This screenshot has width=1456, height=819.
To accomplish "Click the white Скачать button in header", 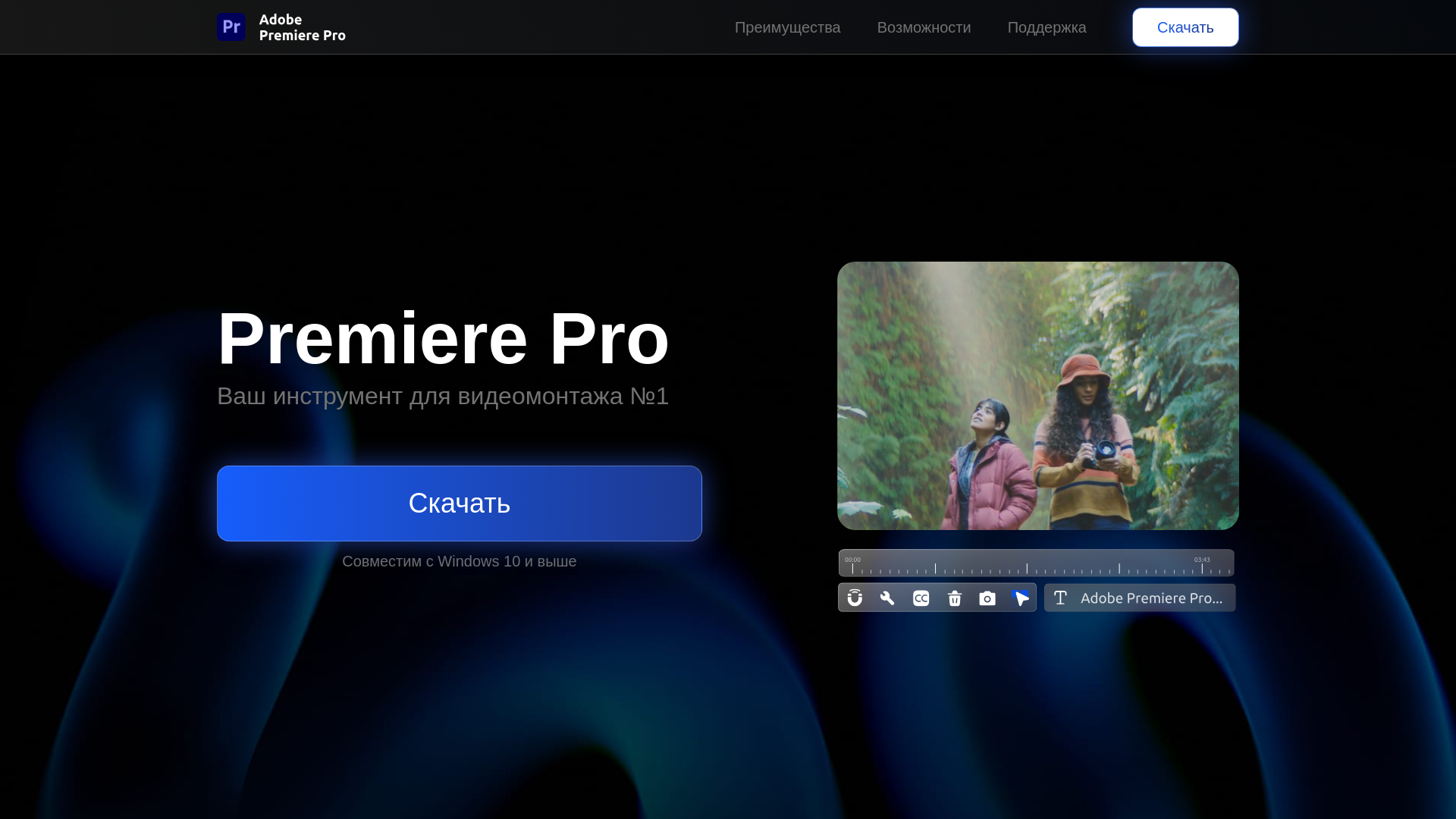I will [x=1185, y=27].
